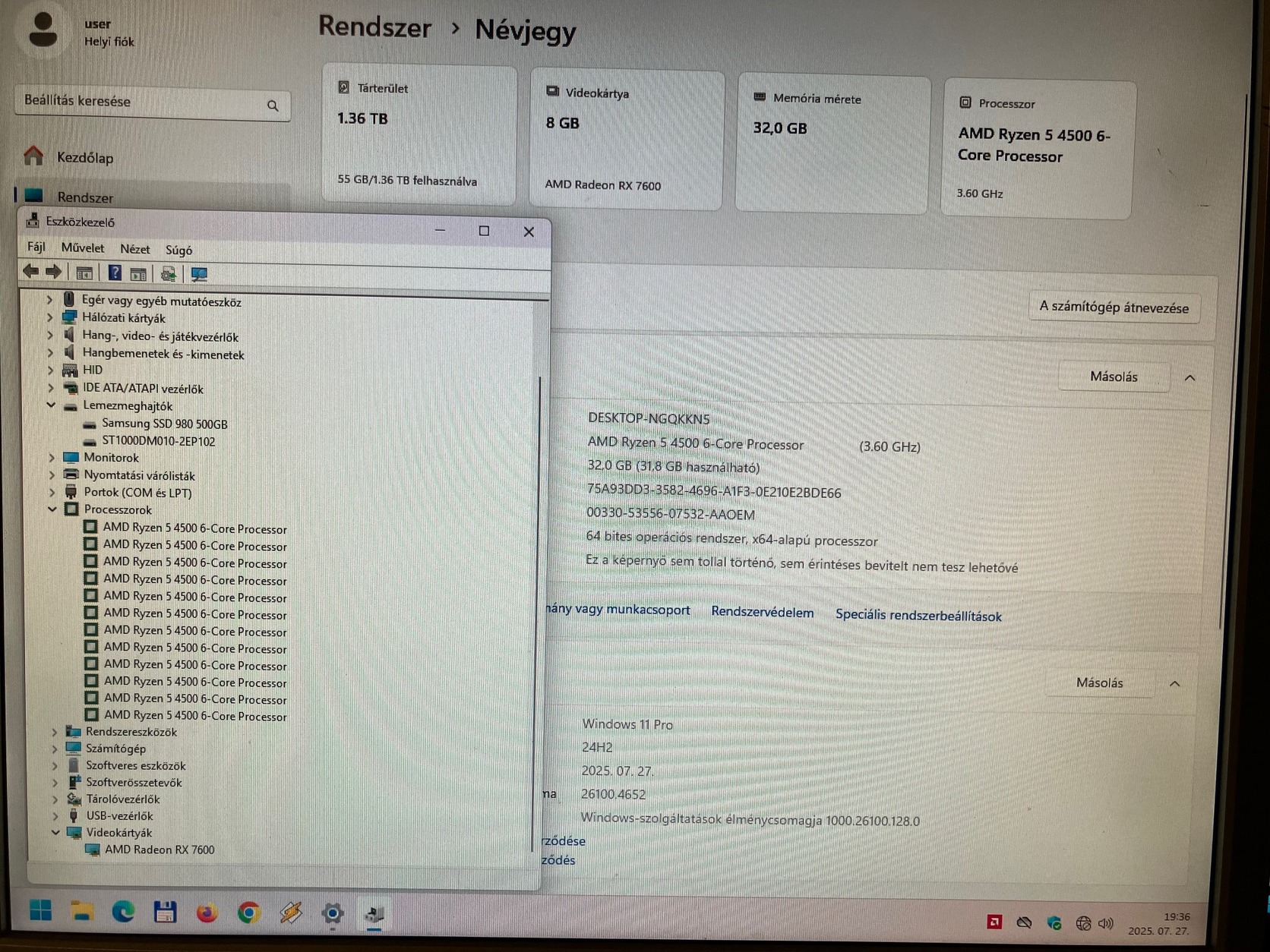Expand the USB-vezérlők tree node
The width and height of the screenshot is (1270, 952).
pyautogui.click(x=55, y=815)
